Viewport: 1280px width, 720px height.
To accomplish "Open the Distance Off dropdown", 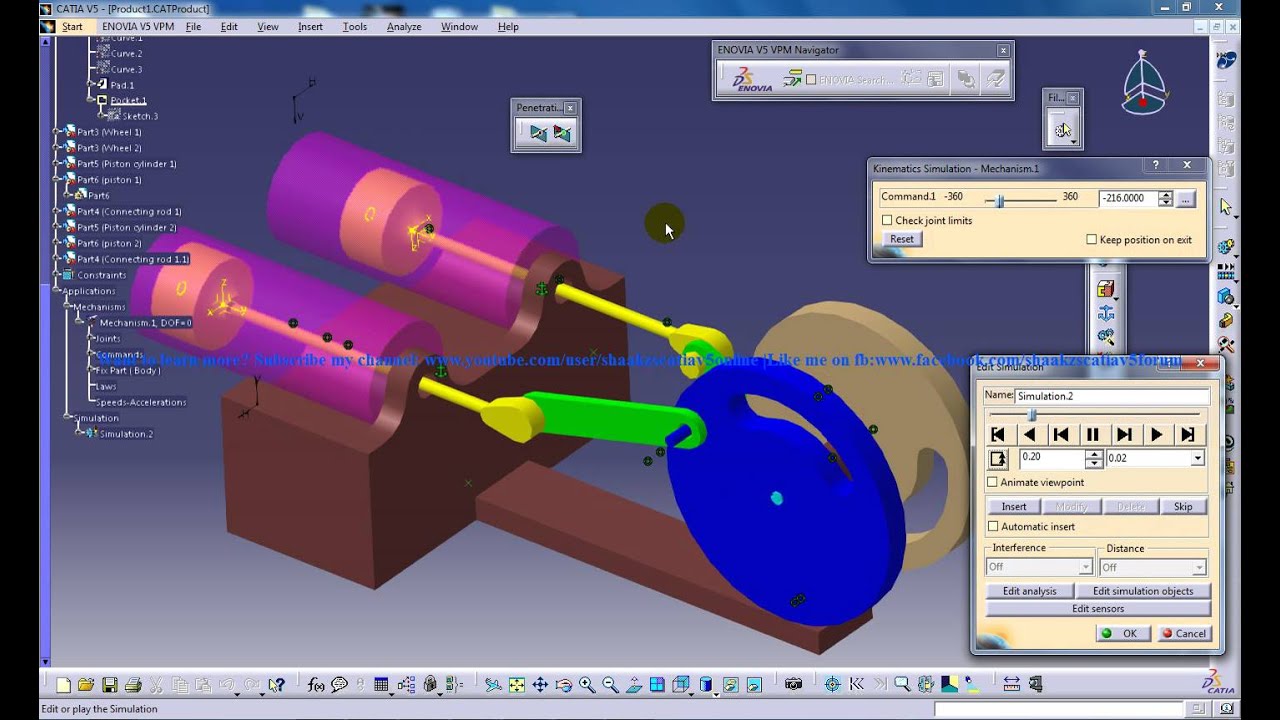I will (x=1200, y=567).
